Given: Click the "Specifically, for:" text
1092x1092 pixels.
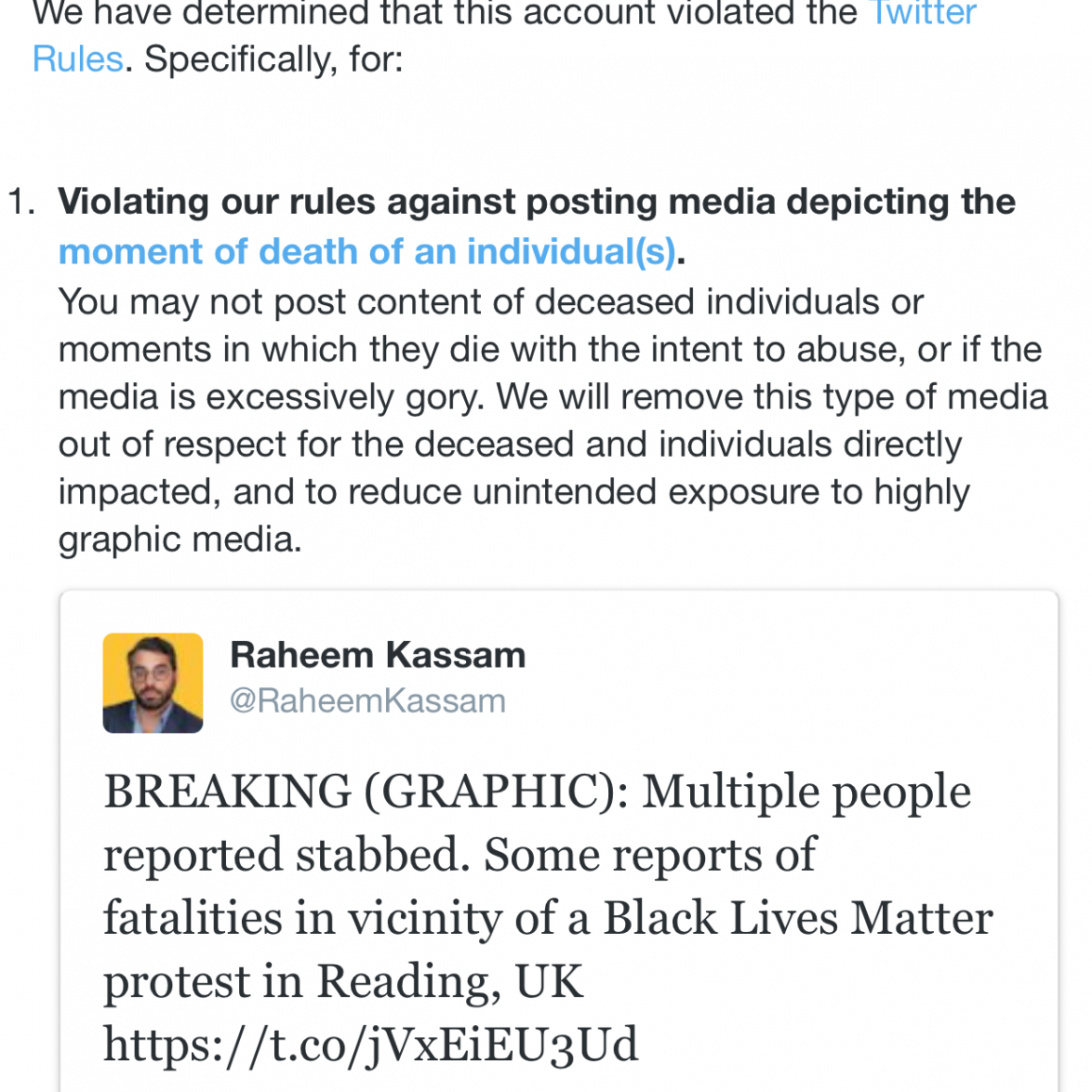Looking at the screenshot, I should tap(274, 59).
